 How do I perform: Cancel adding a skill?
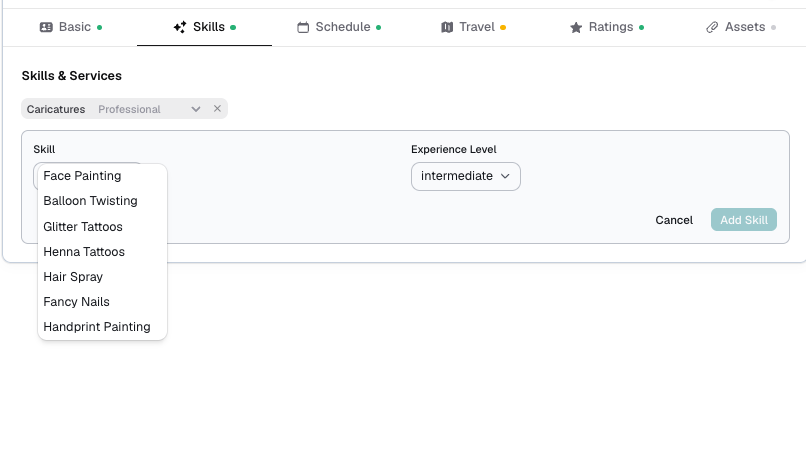tap(674, 220)
